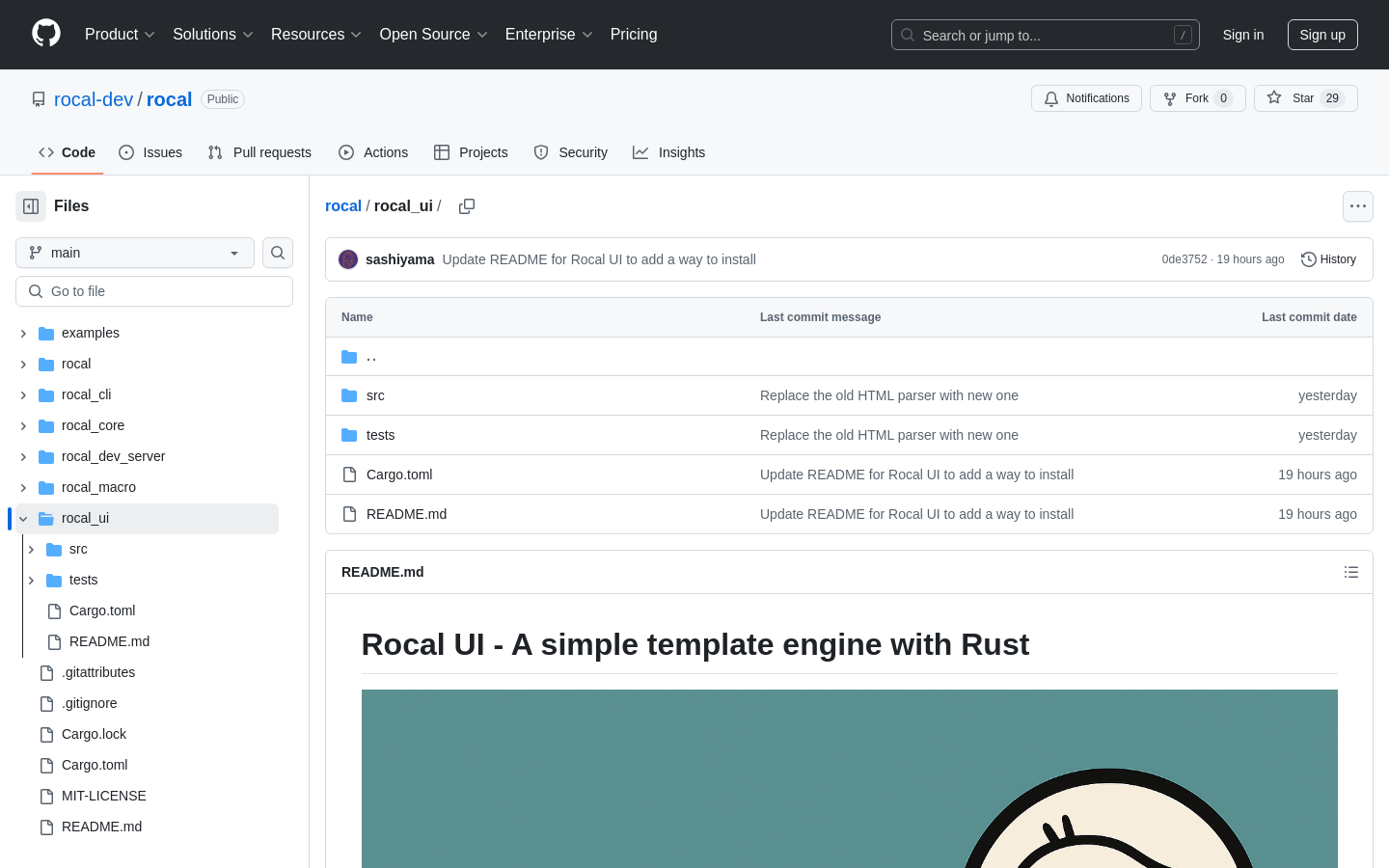This screenshot has height=868, width=1389.
Task: Select .gitattributes in the file tree
Action: tap(98, 672)
